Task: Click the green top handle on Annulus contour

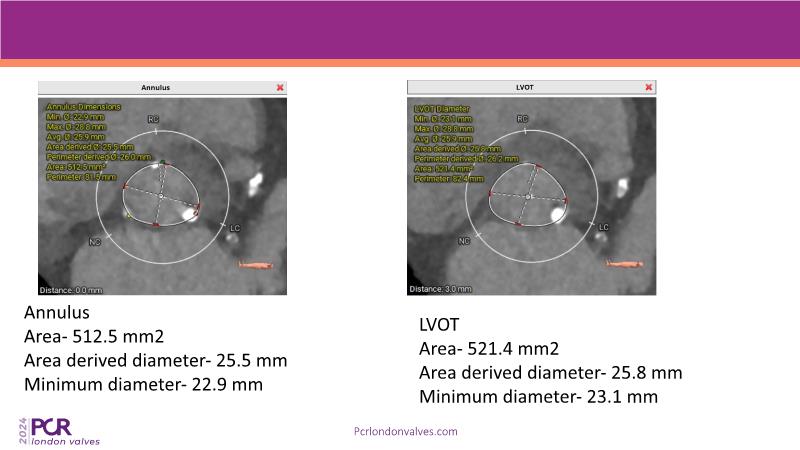Action: pyautogui.click(x=162, y=160)
